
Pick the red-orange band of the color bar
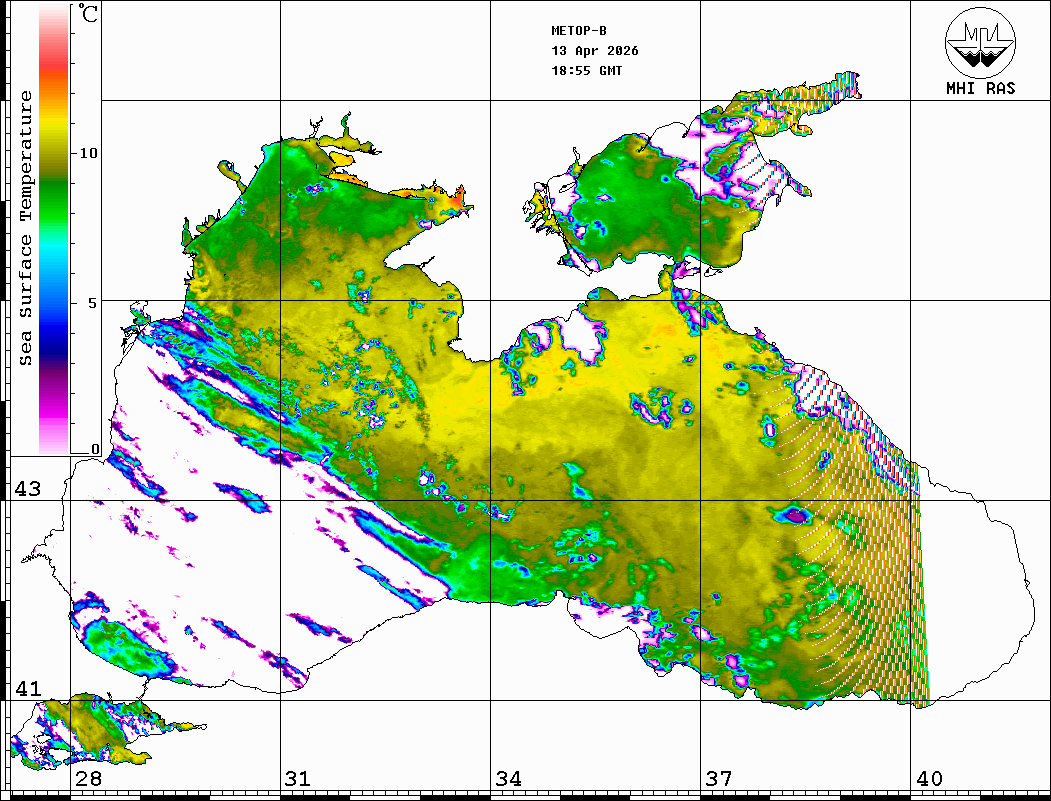tap(54, 75)
